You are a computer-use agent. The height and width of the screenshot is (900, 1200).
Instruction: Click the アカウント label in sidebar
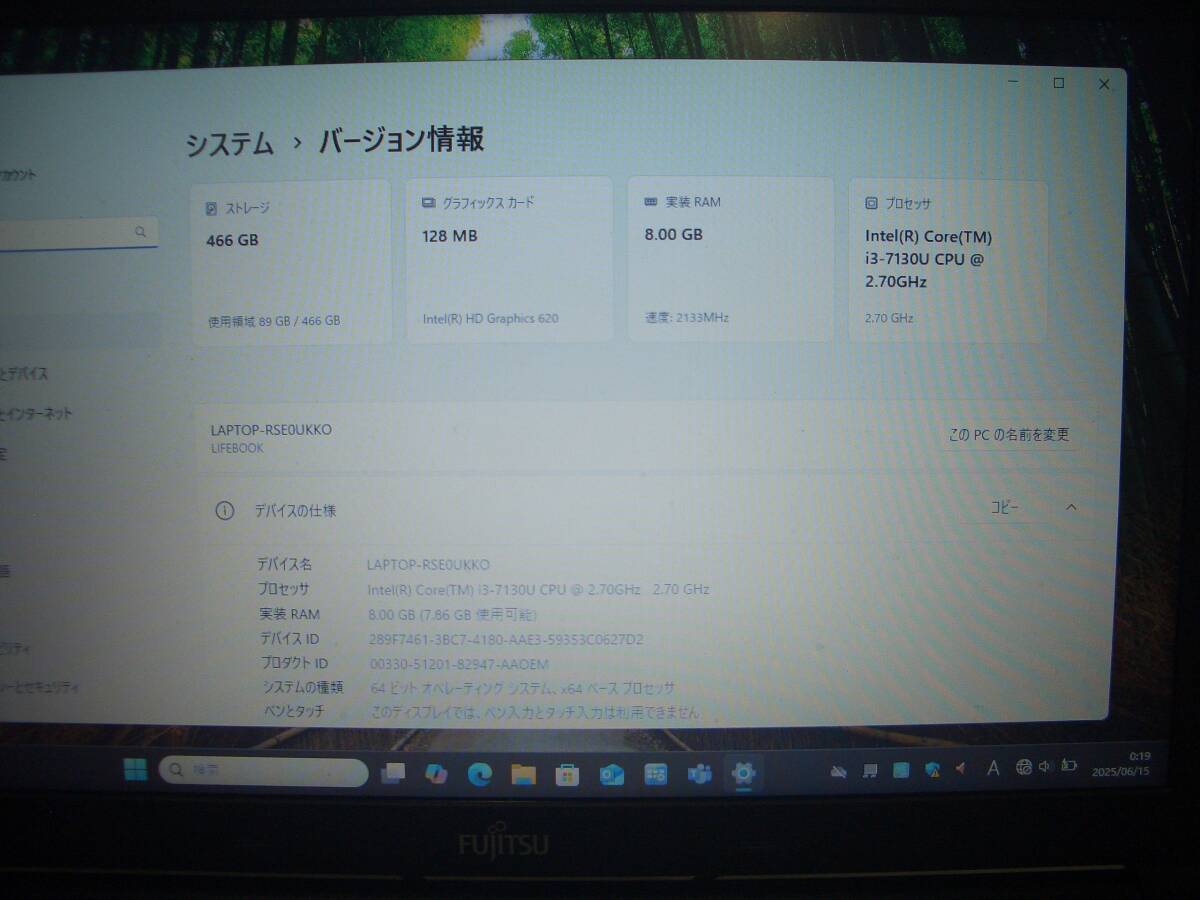coord(18,175)
